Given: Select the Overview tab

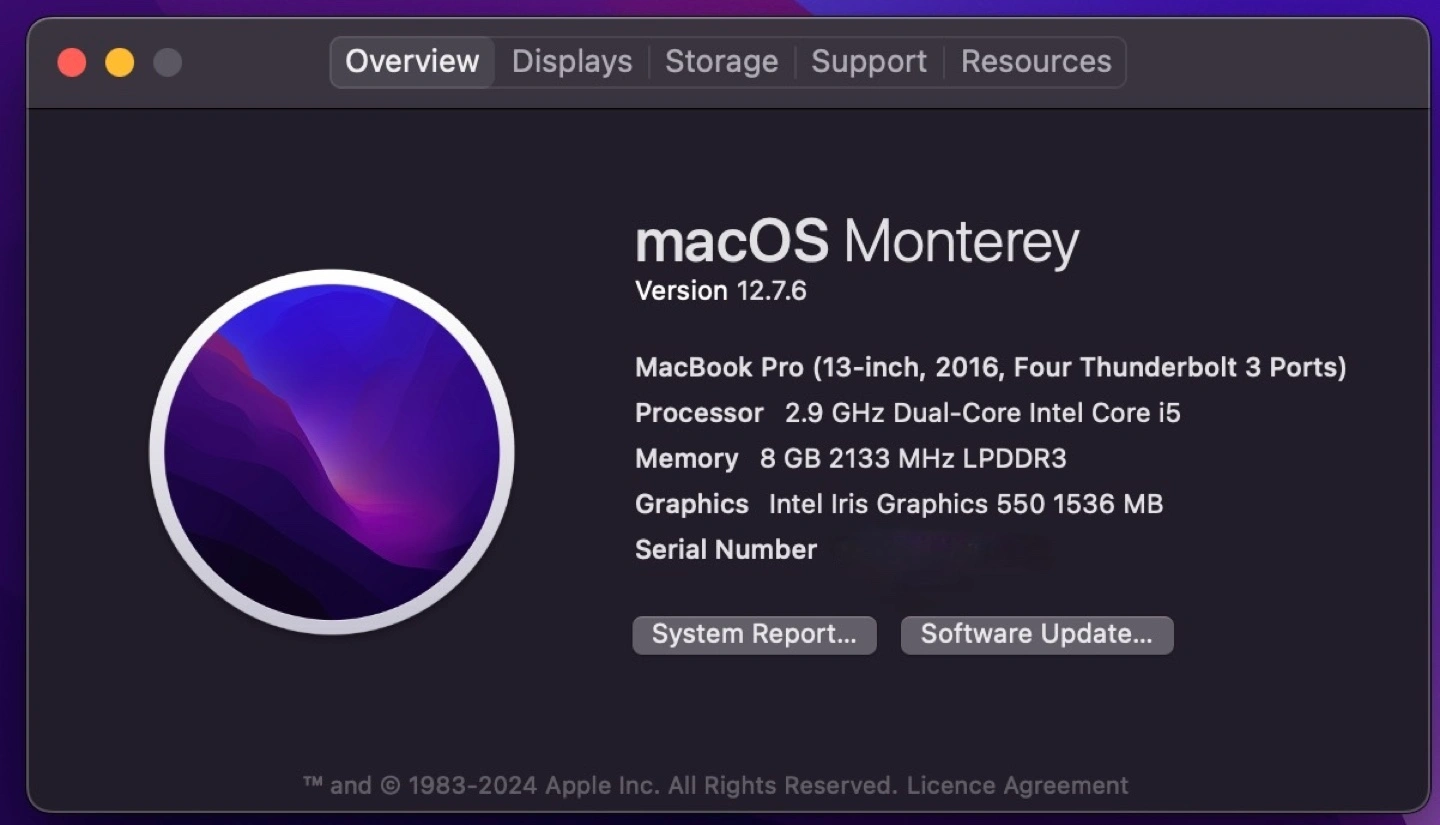Looking at the screenshot, I should [x=412, y=62].
